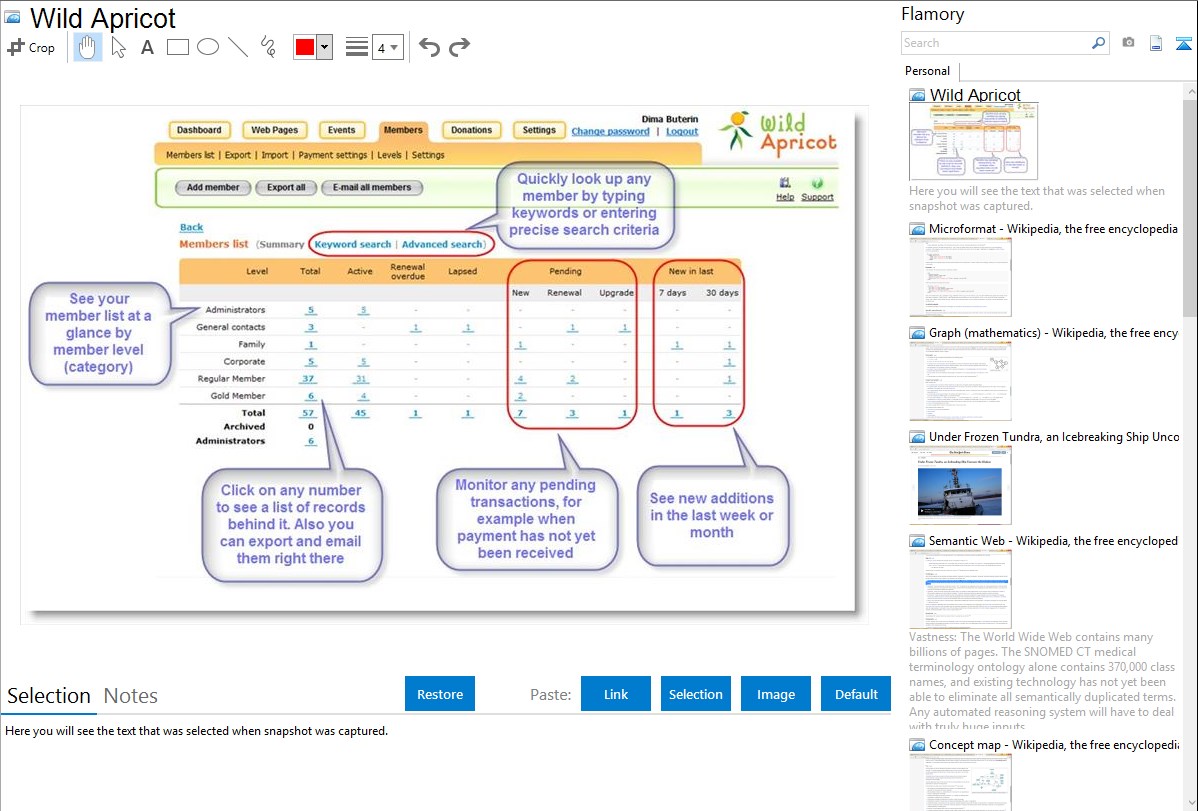The height and width of the screenshot is (811, 1198).
Task: Select the Concept map snapshot title
Action: tap(1054, 744)
